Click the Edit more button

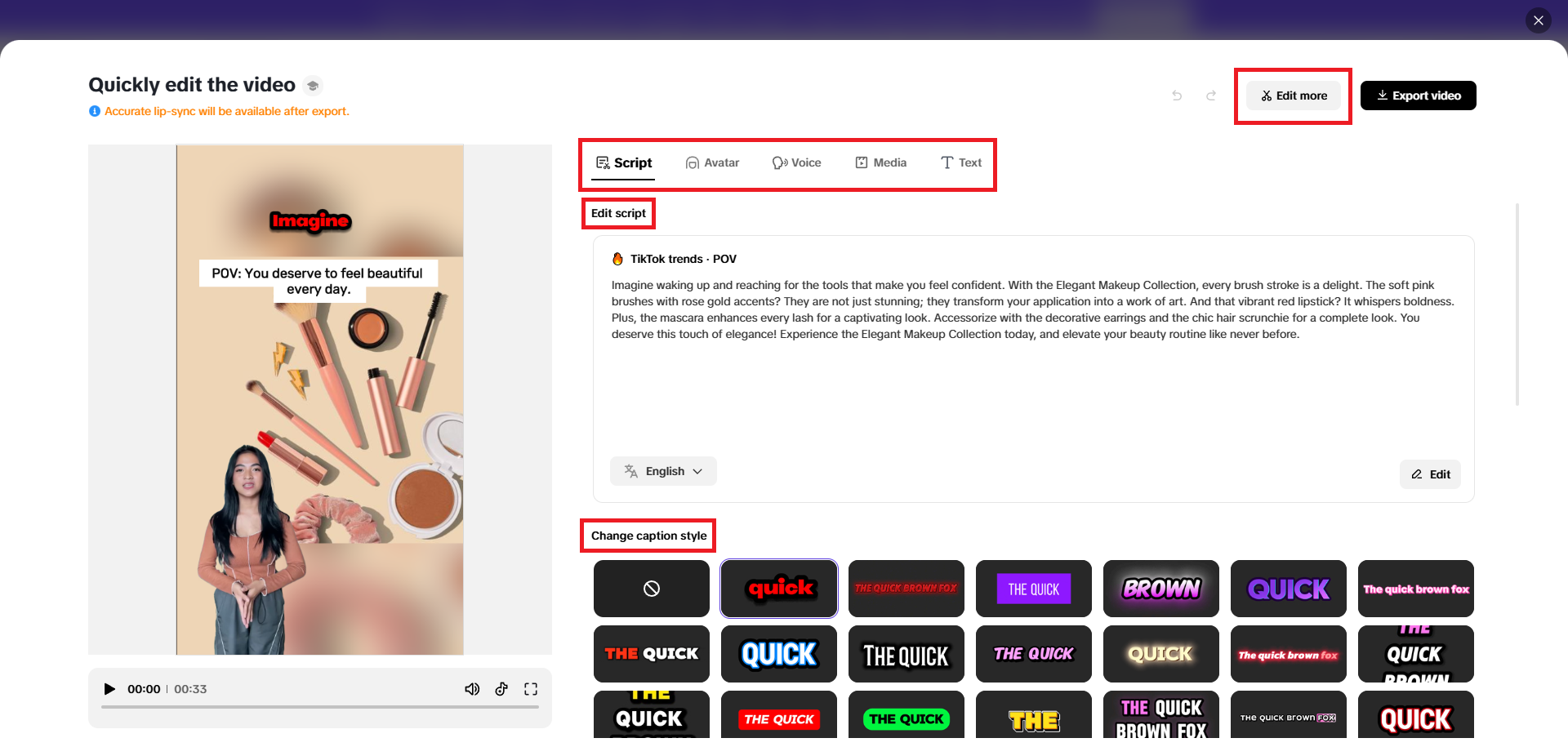tap(1293, 96)
